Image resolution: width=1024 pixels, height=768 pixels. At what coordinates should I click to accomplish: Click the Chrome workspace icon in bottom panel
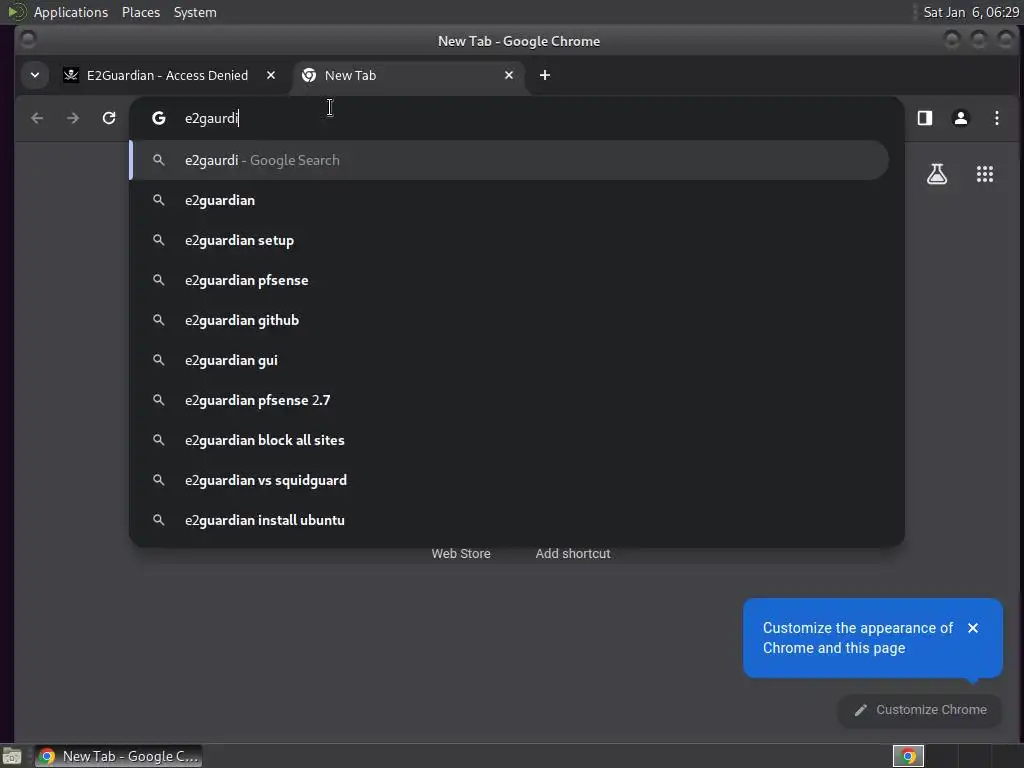[x=908, y=756]
